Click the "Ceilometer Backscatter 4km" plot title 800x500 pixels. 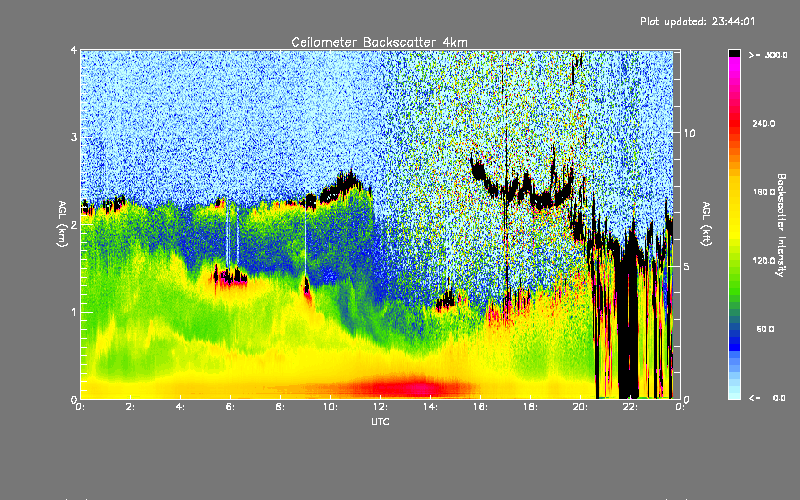379,42
